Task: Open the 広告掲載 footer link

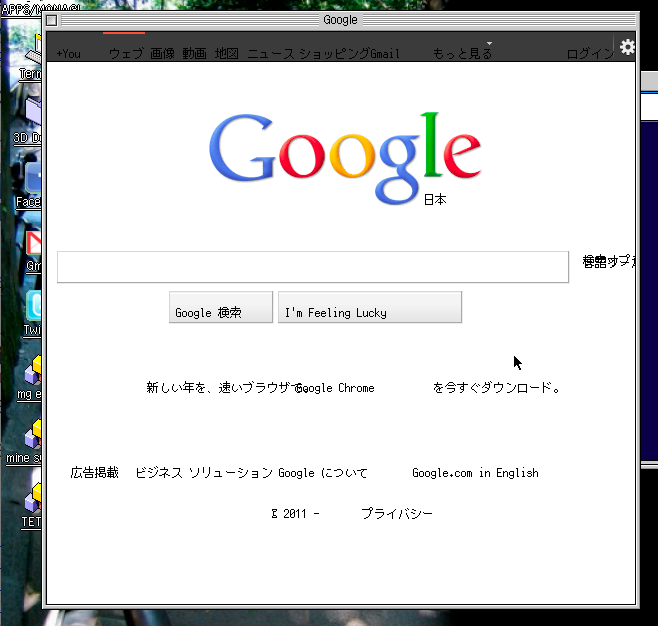Action: (94, 473)
